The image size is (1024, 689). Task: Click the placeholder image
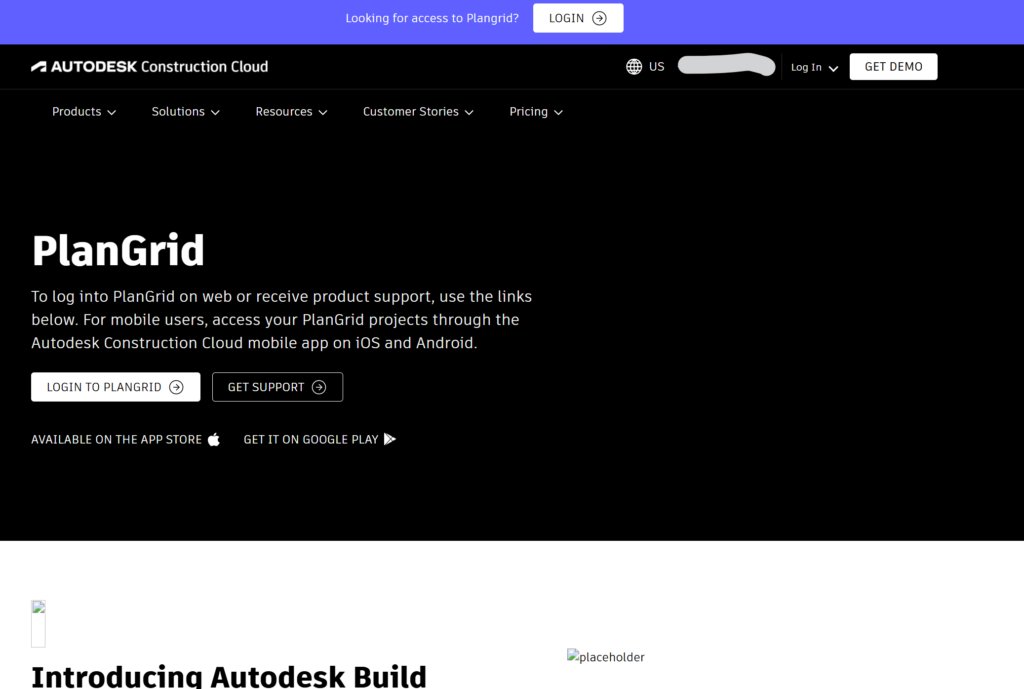[606, 657]
